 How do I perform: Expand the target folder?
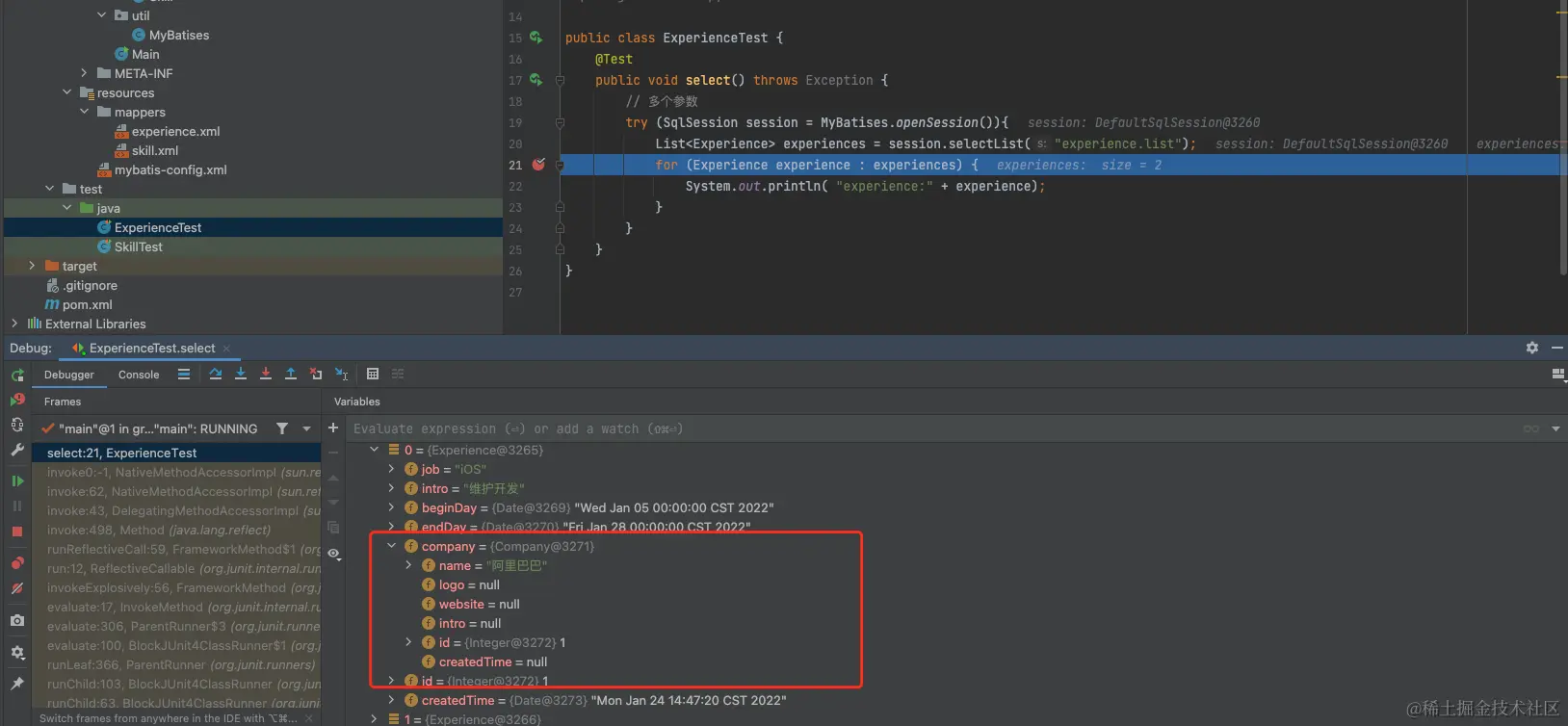point(33,265)
